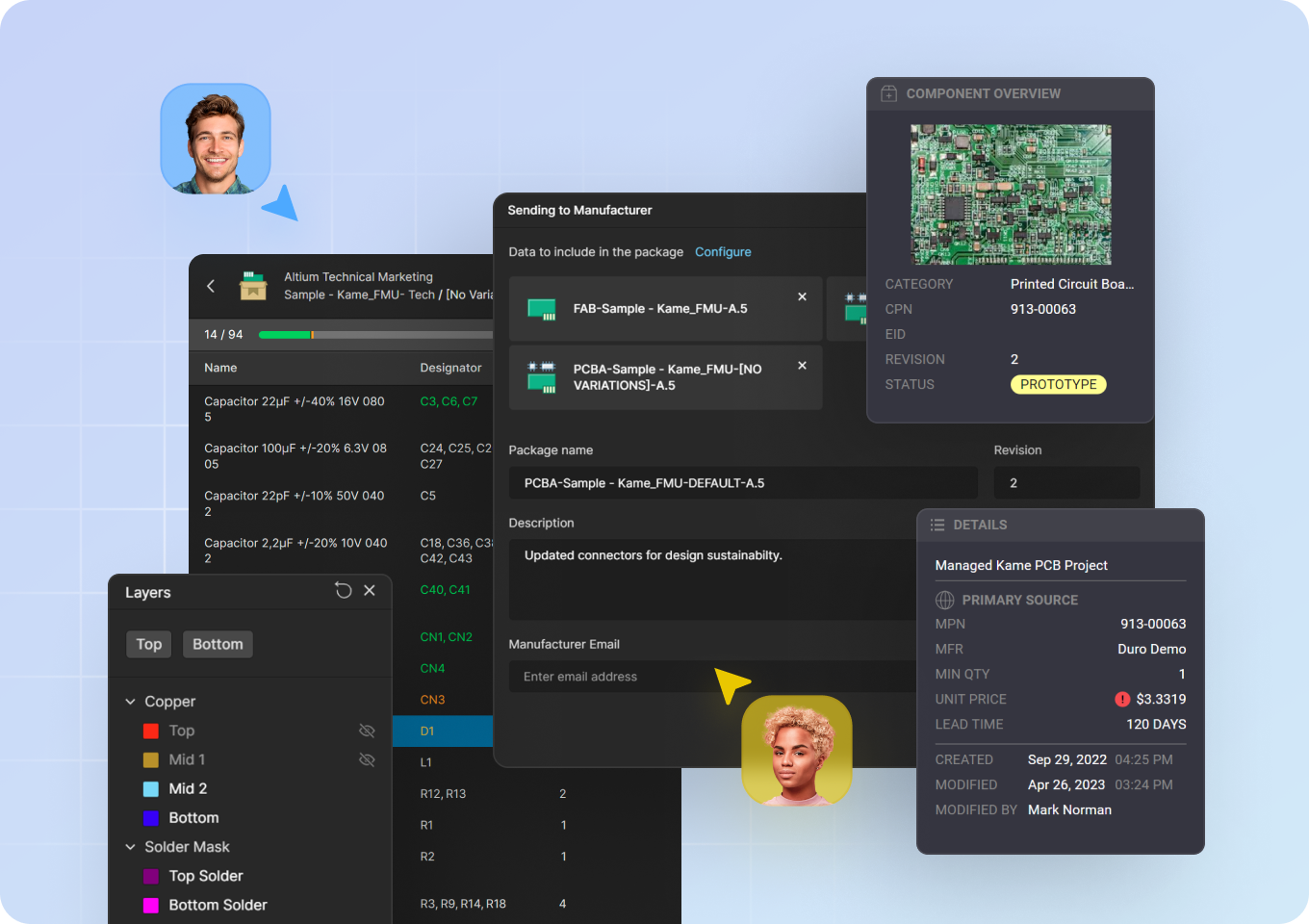Click the Mid 2 cyan color swatch

(151, 789)
